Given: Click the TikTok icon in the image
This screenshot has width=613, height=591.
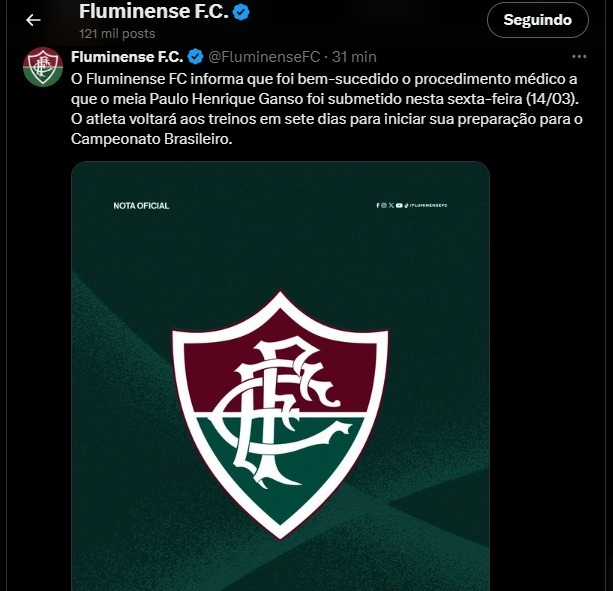Looking at the screenshot, I should click(406, 206).
